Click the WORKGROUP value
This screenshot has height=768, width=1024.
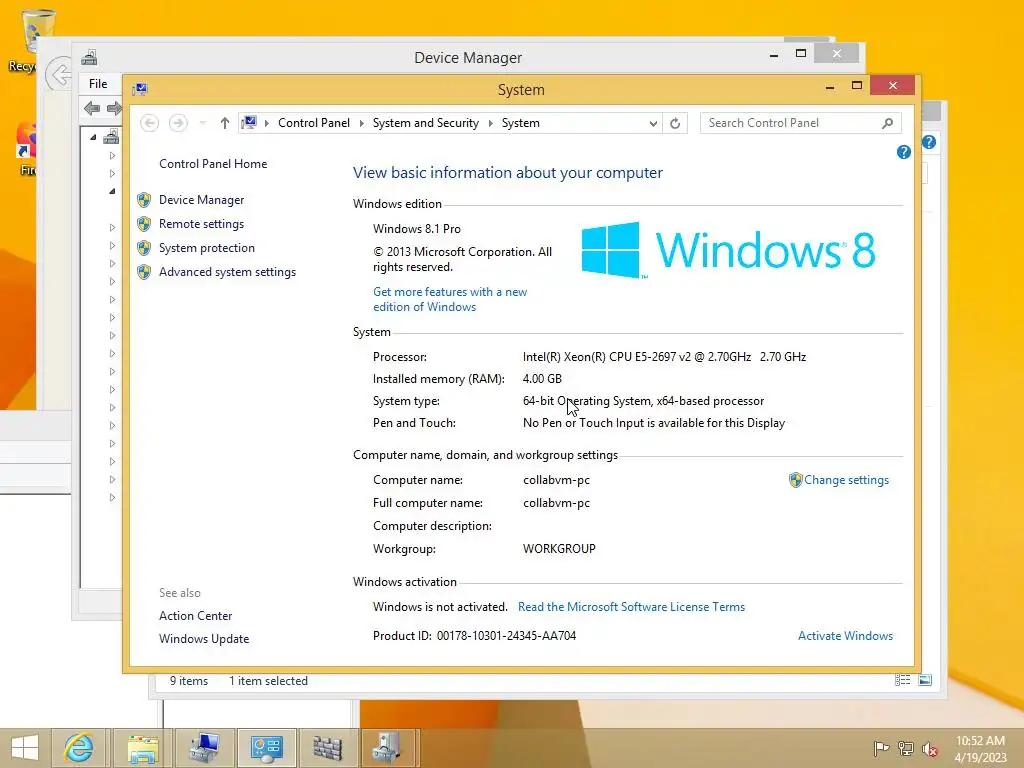[x=559, y=549]
